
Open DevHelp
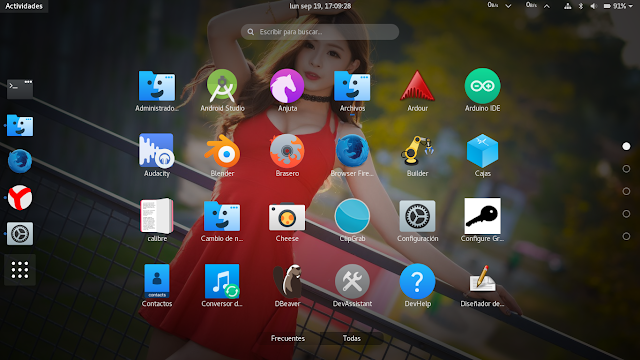tap(417, 286)
